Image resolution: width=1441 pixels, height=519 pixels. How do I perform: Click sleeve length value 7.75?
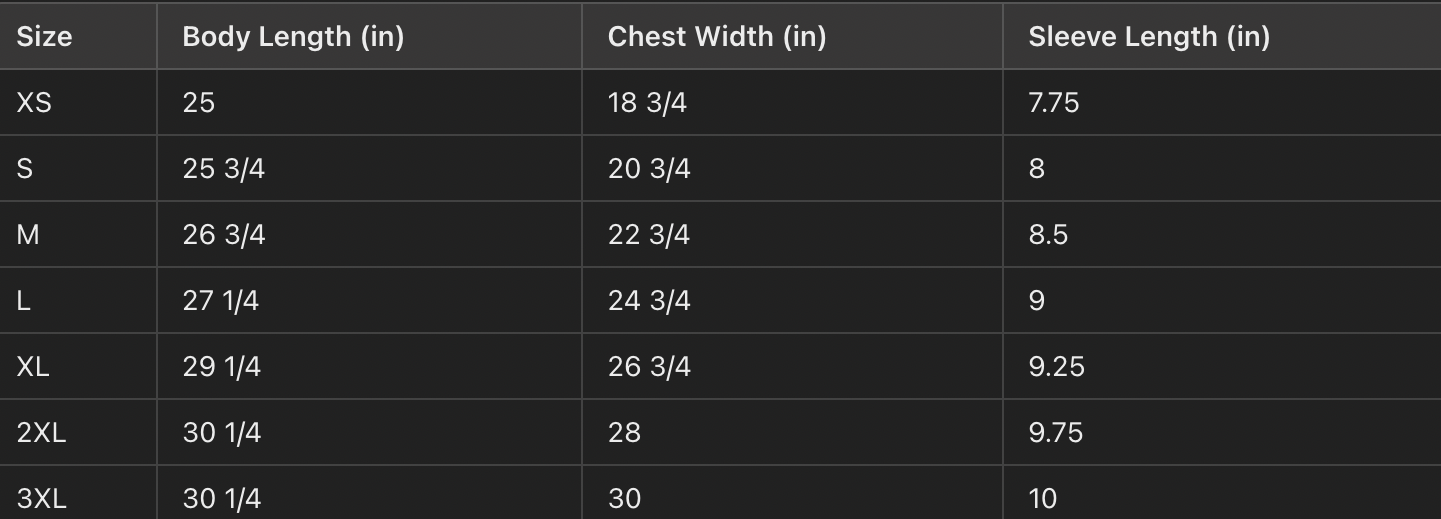[1054, 102]
